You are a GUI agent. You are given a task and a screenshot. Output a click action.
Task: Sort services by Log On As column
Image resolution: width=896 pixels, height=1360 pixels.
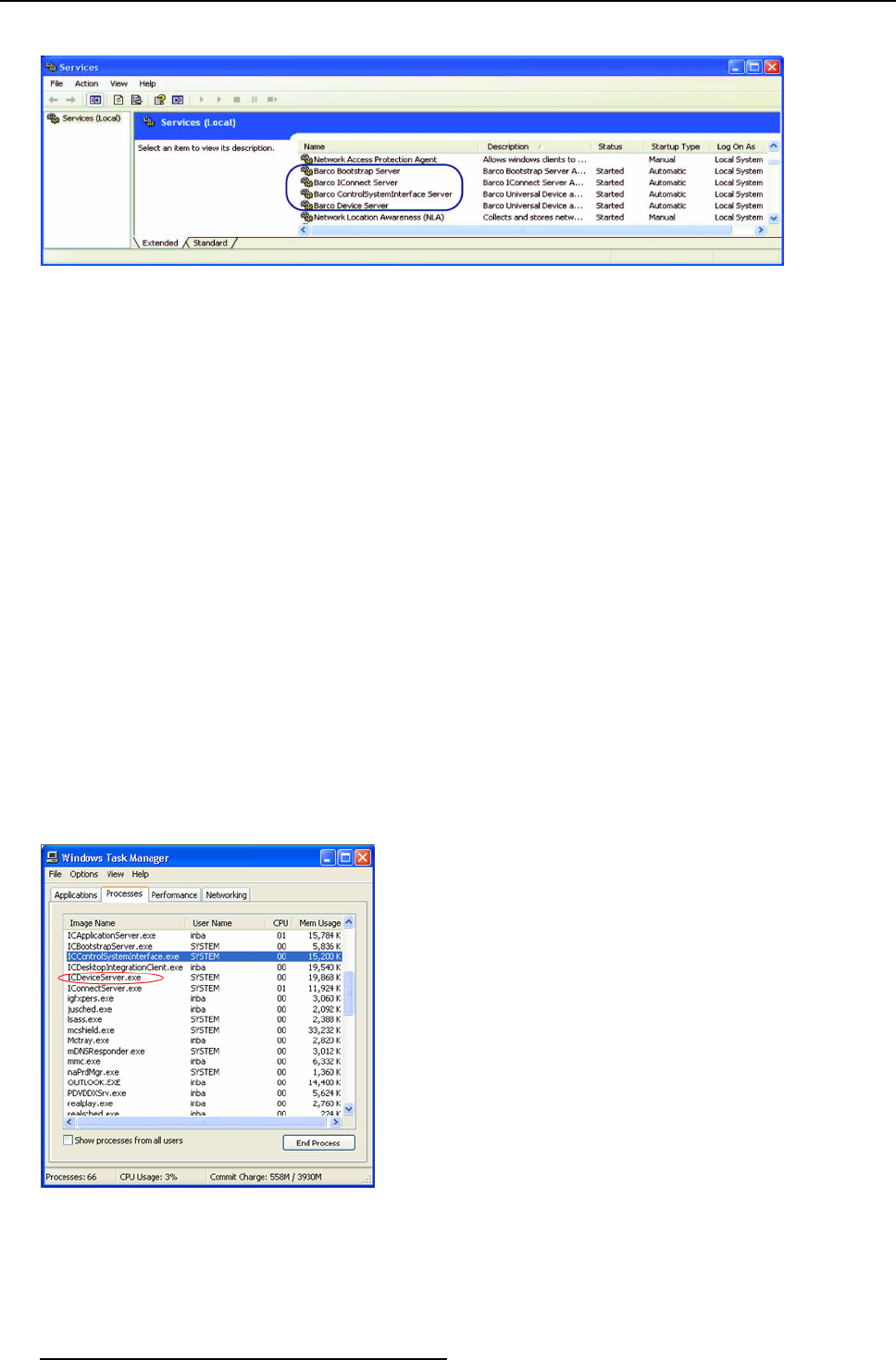pos(738,146)
